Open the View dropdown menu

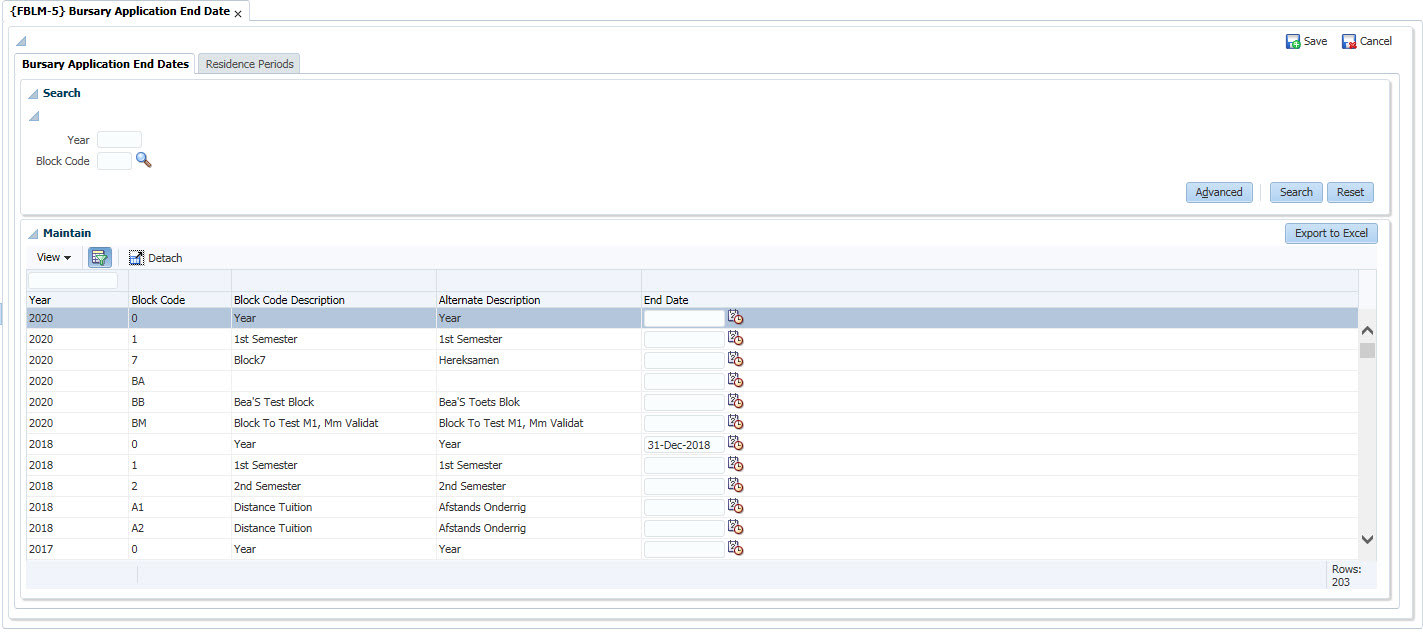click(53, 258)
